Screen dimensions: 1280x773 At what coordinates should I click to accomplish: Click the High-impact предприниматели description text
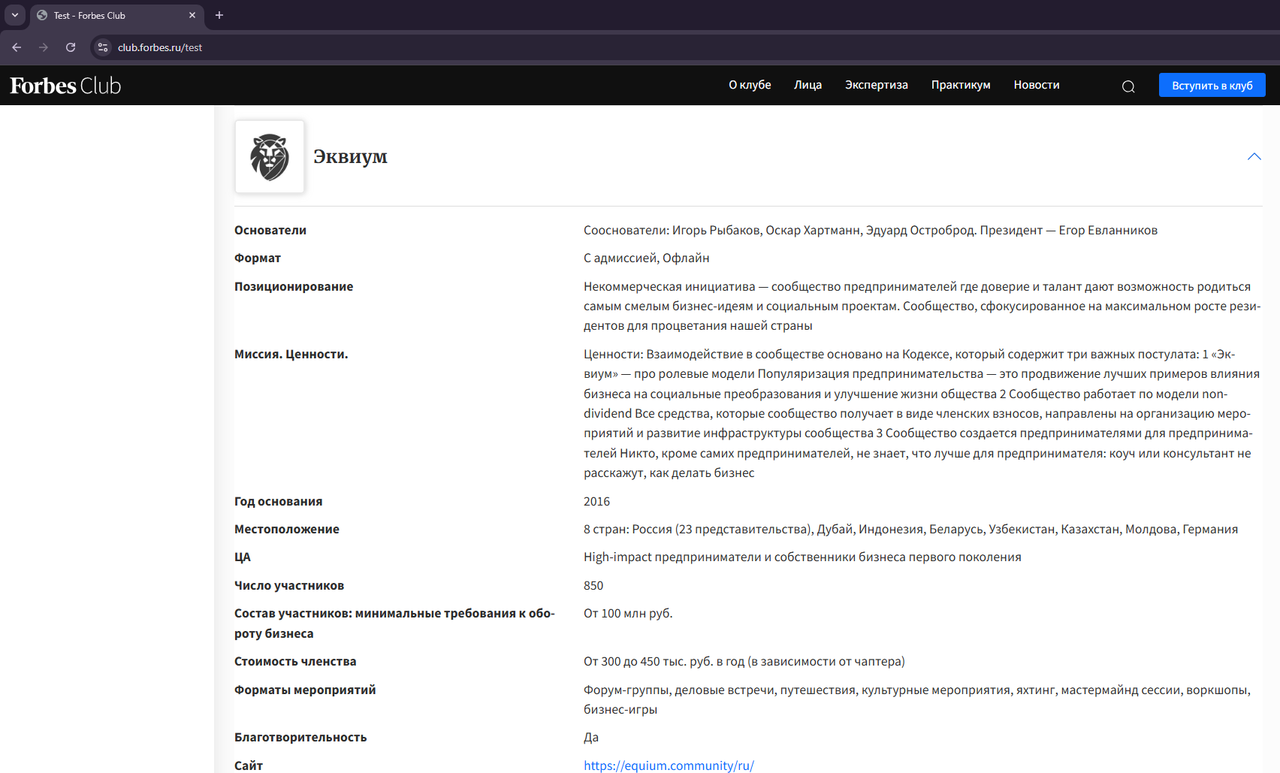pos(802,557)
